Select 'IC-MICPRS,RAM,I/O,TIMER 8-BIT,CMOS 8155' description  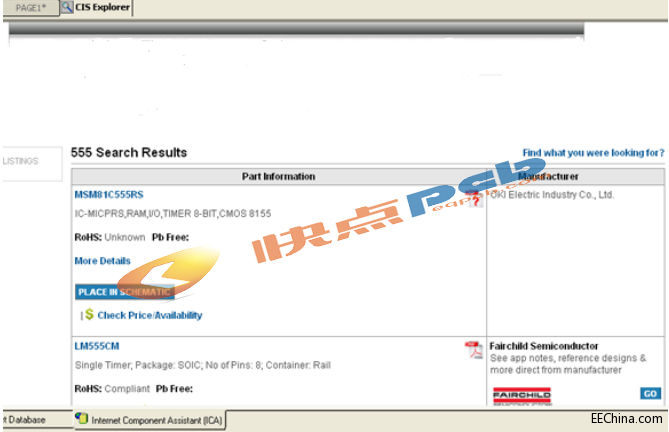tap(173, 213)
